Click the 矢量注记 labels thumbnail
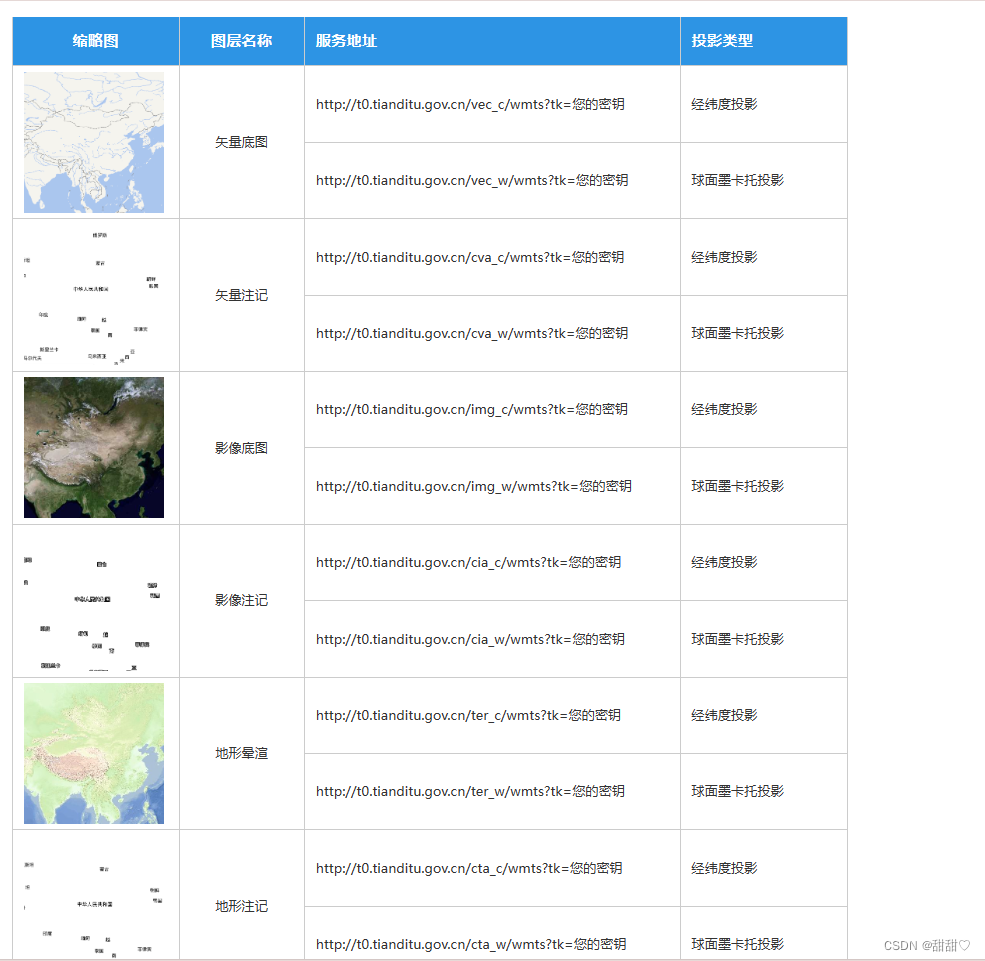Screen dimensions: 985x961 coord(94,295)
